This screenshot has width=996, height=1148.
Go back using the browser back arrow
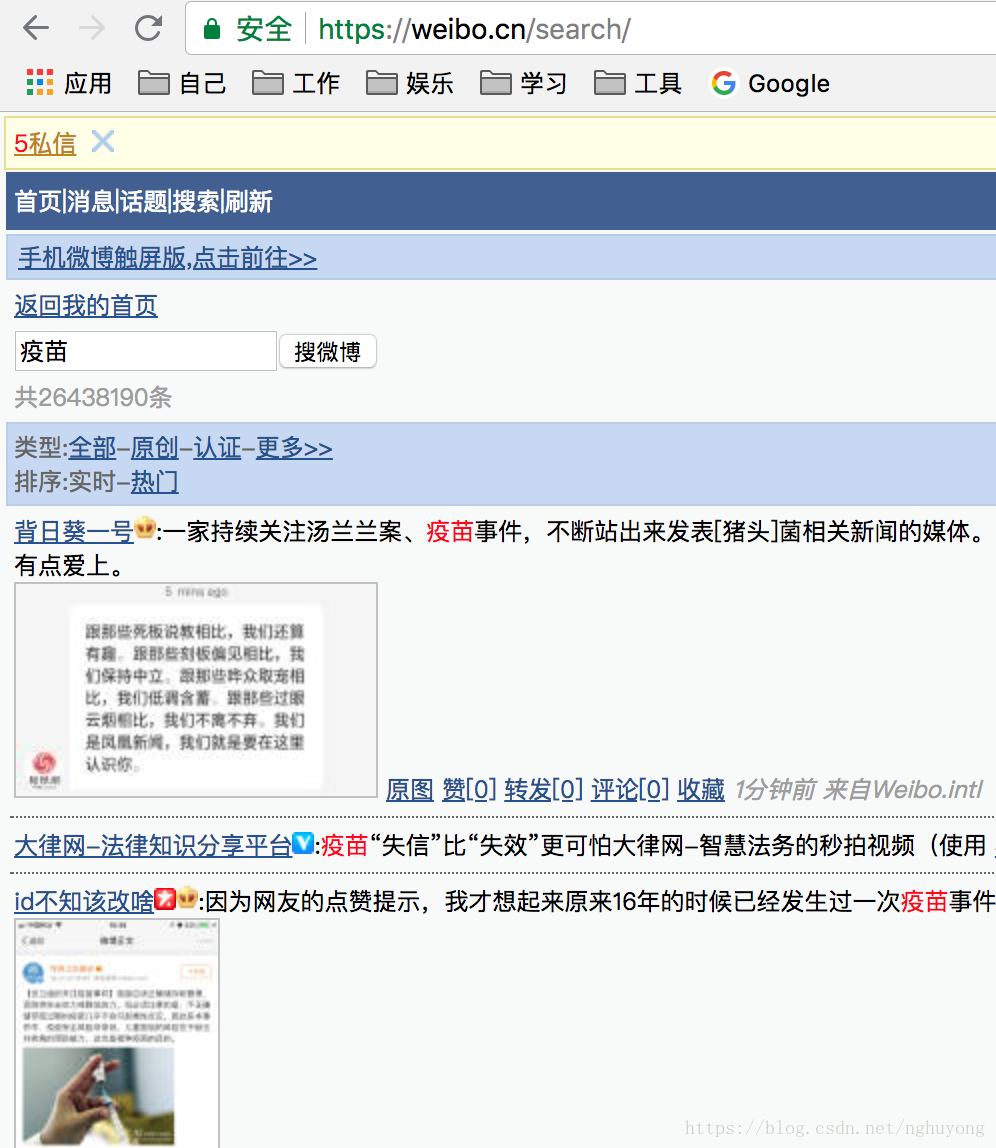35,29
